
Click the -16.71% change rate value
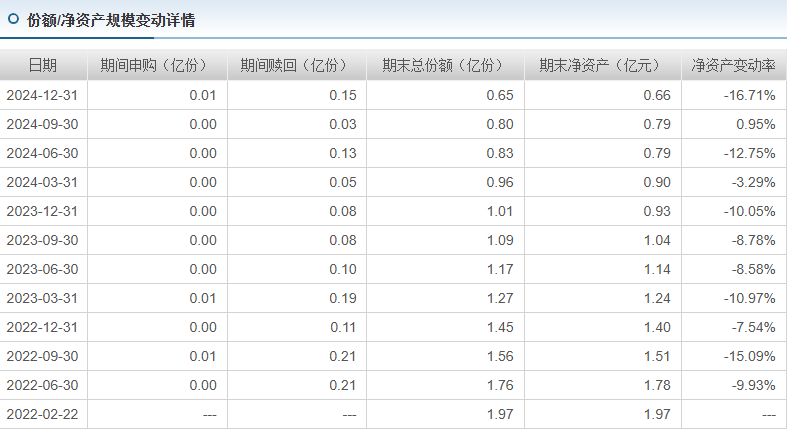pyautogui.click(x=750, y=95)
